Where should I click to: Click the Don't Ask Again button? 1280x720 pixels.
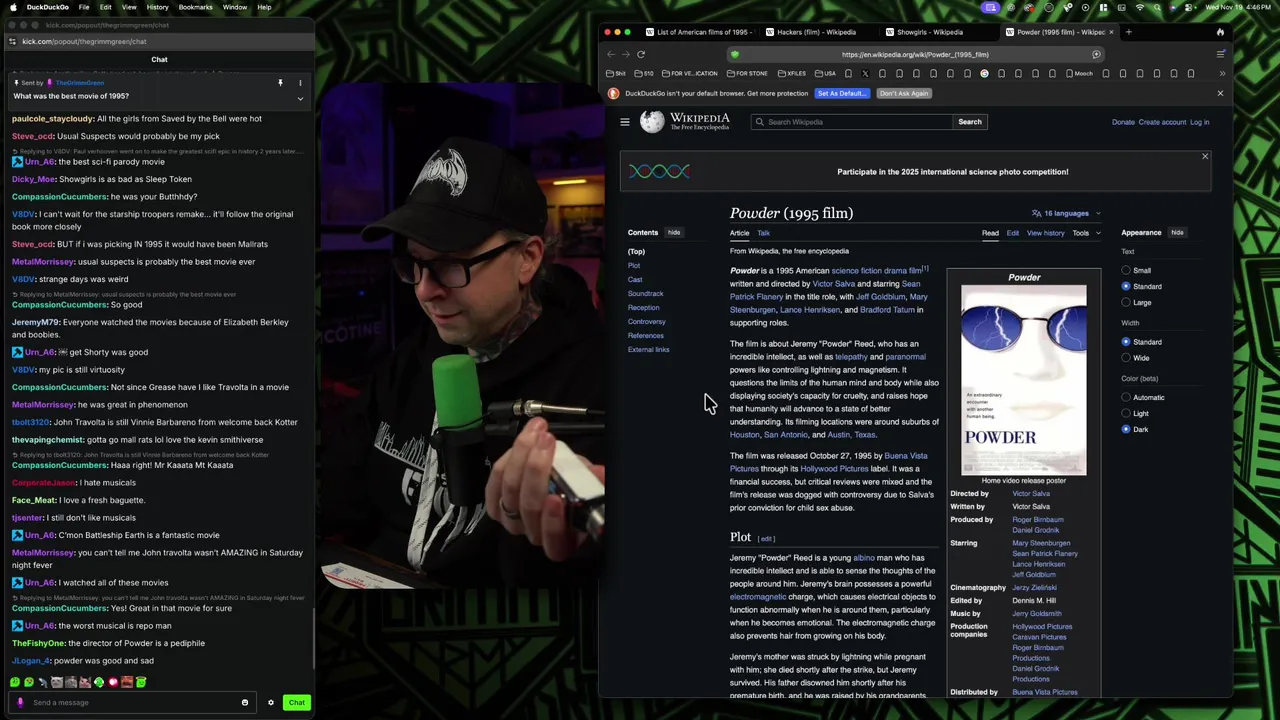[904, 93]
